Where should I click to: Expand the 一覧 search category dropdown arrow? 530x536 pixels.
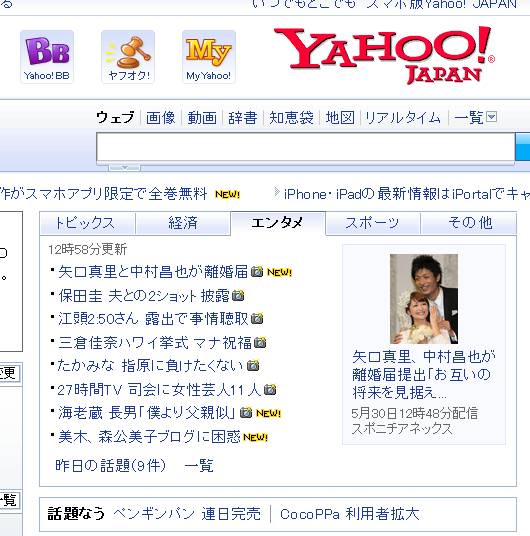pyautogui.click(x=492, y=117)
